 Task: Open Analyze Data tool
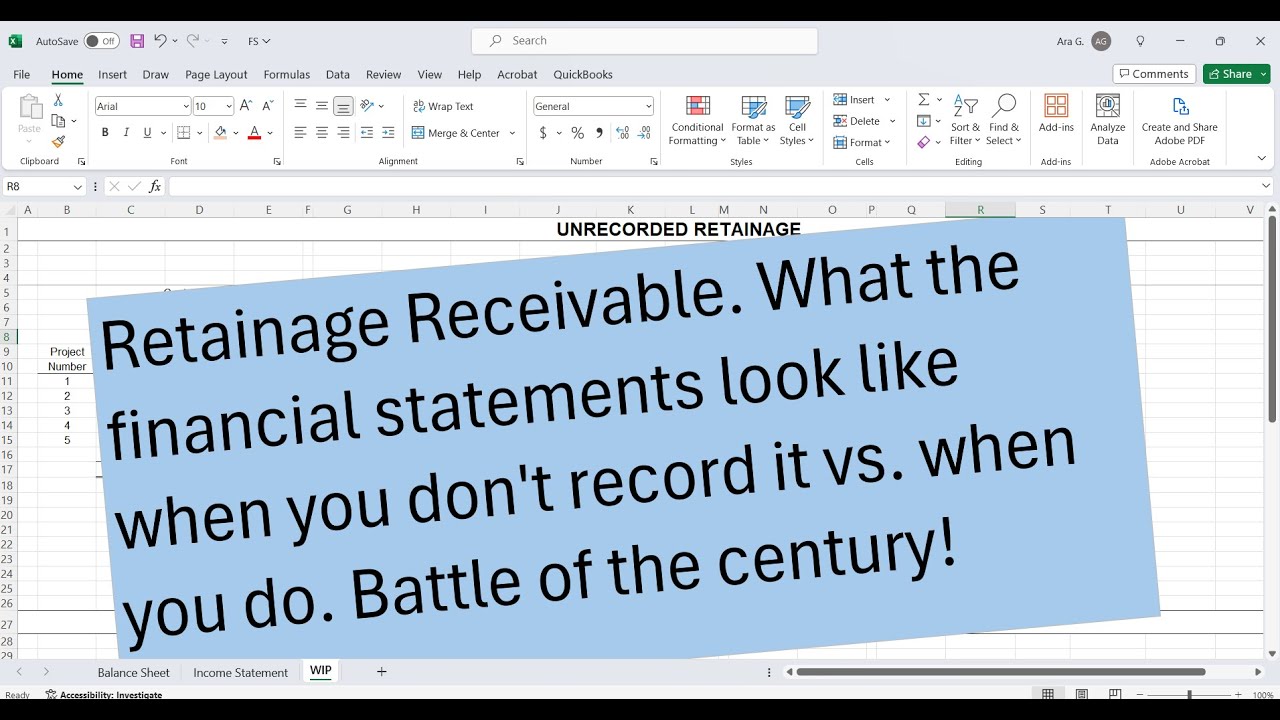point(1108,120)
